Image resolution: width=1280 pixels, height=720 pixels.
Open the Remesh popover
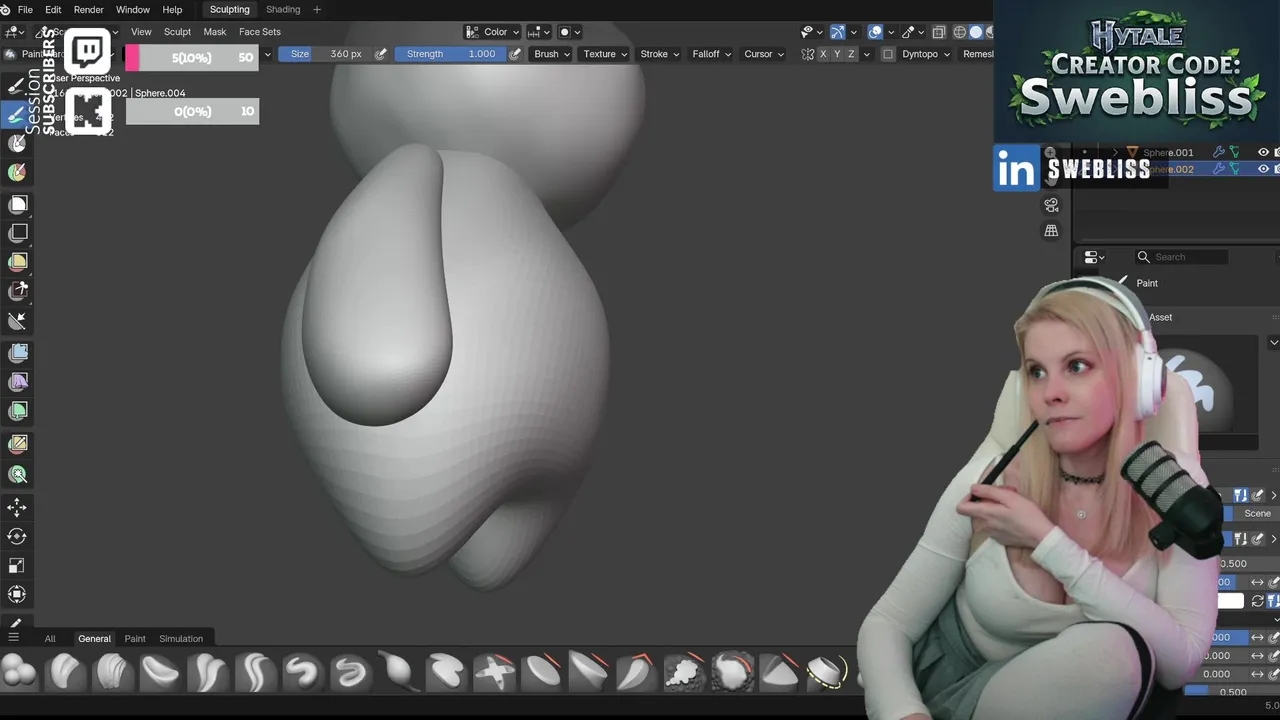978,54
